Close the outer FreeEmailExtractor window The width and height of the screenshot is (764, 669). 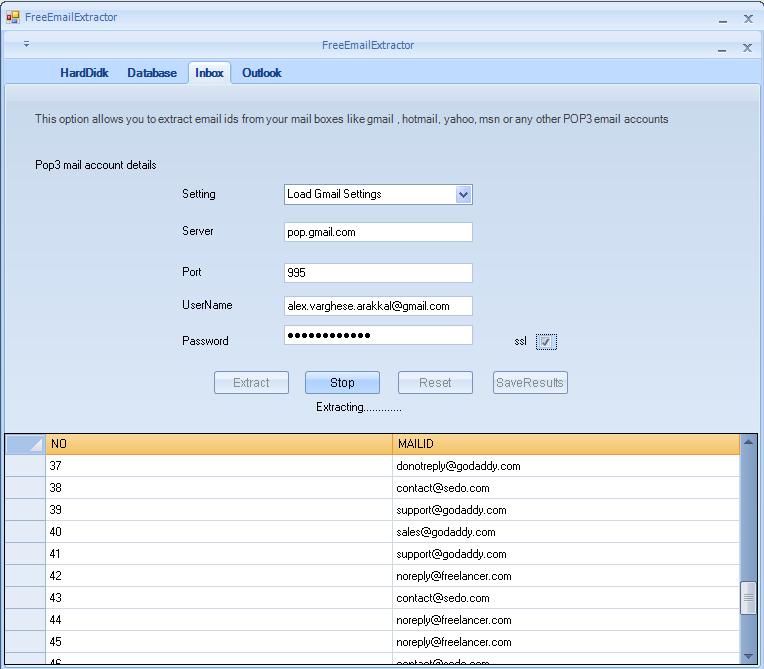(748, 19)
